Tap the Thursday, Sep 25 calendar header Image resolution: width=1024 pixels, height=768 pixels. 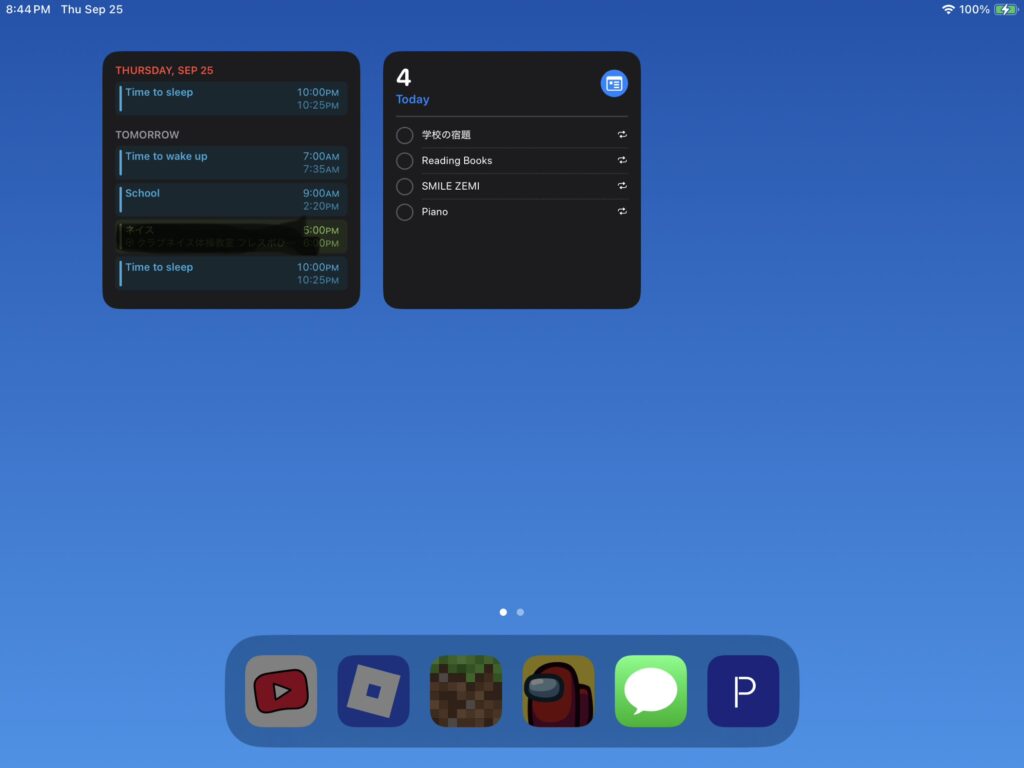click(x=164, y=71)
